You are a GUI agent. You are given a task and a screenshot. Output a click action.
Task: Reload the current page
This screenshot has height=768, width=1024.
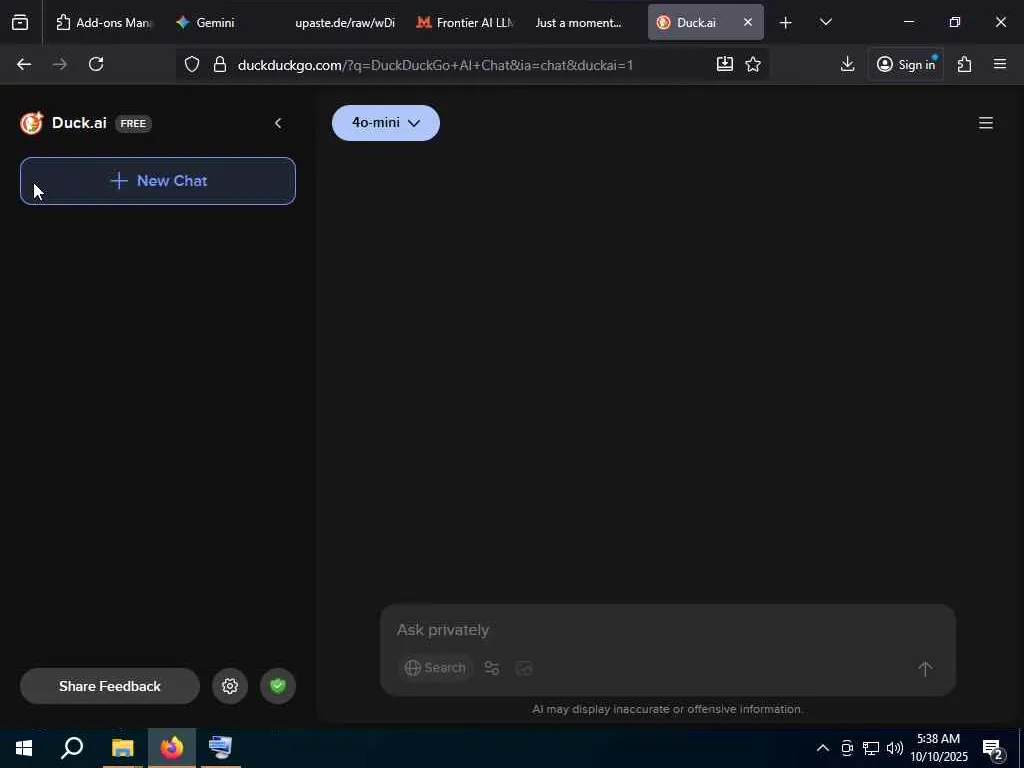point(96,64)
